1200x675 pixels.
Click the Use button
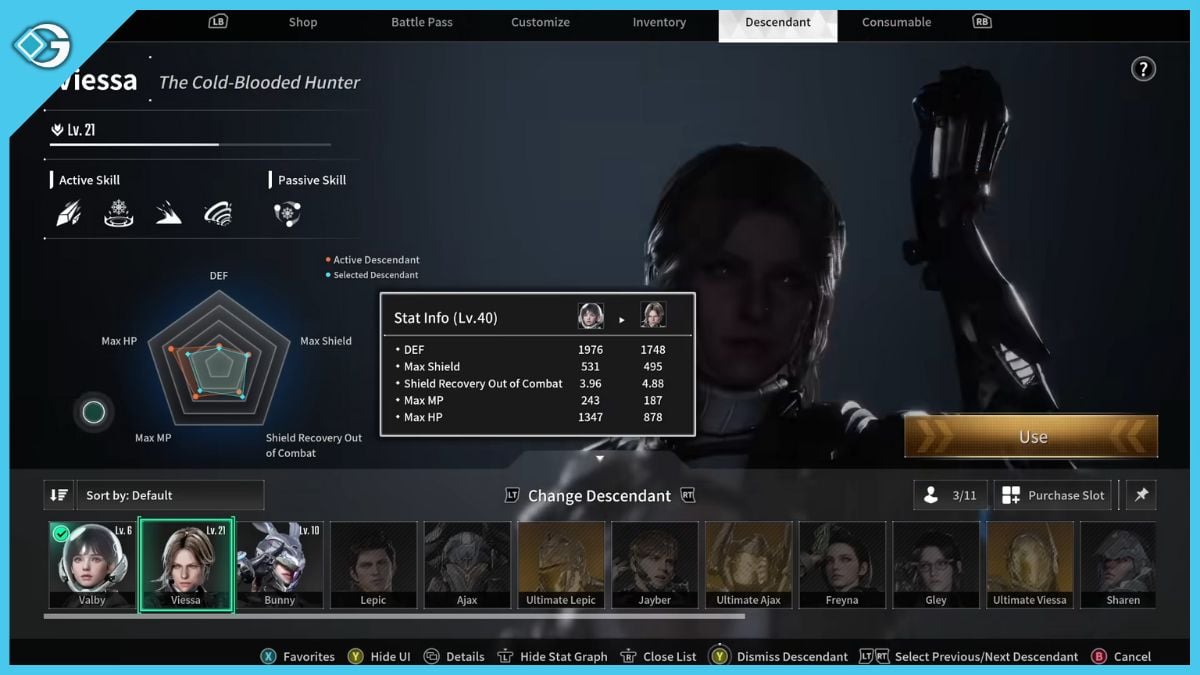(x=1031, y=437)
